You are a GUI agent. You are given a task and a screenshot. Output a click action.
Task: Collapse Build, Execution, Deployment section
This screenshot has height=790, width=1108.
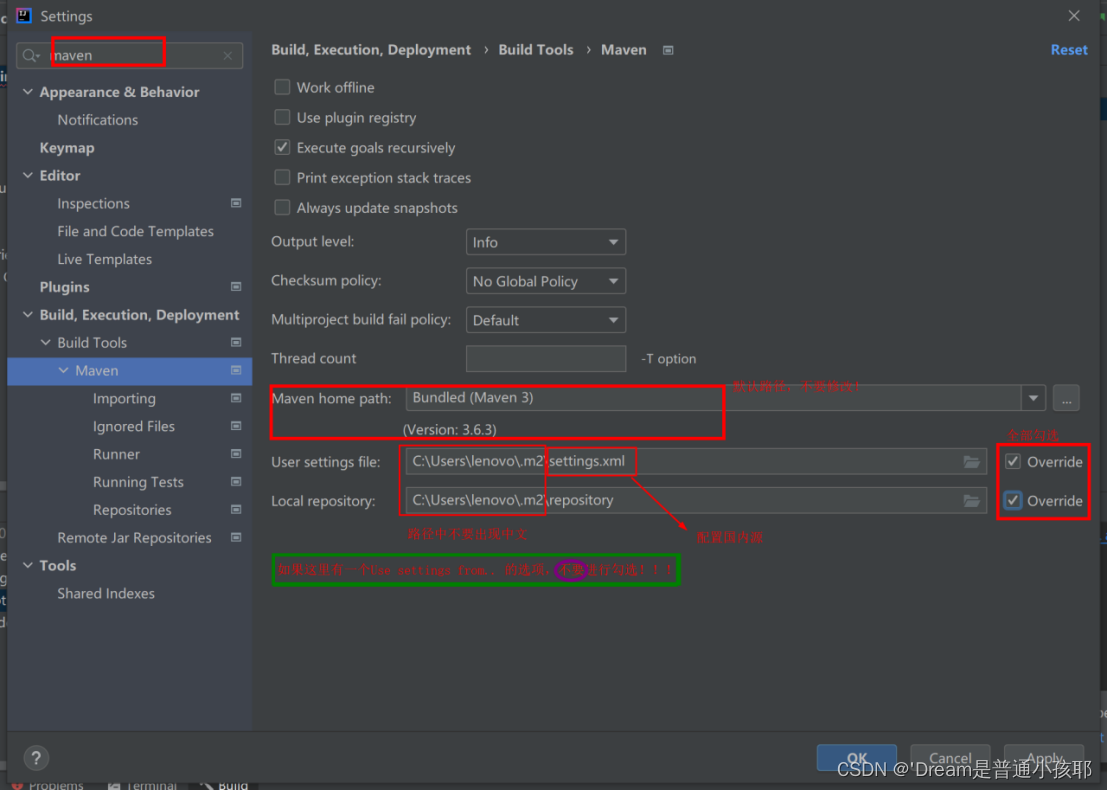point(28,314)
